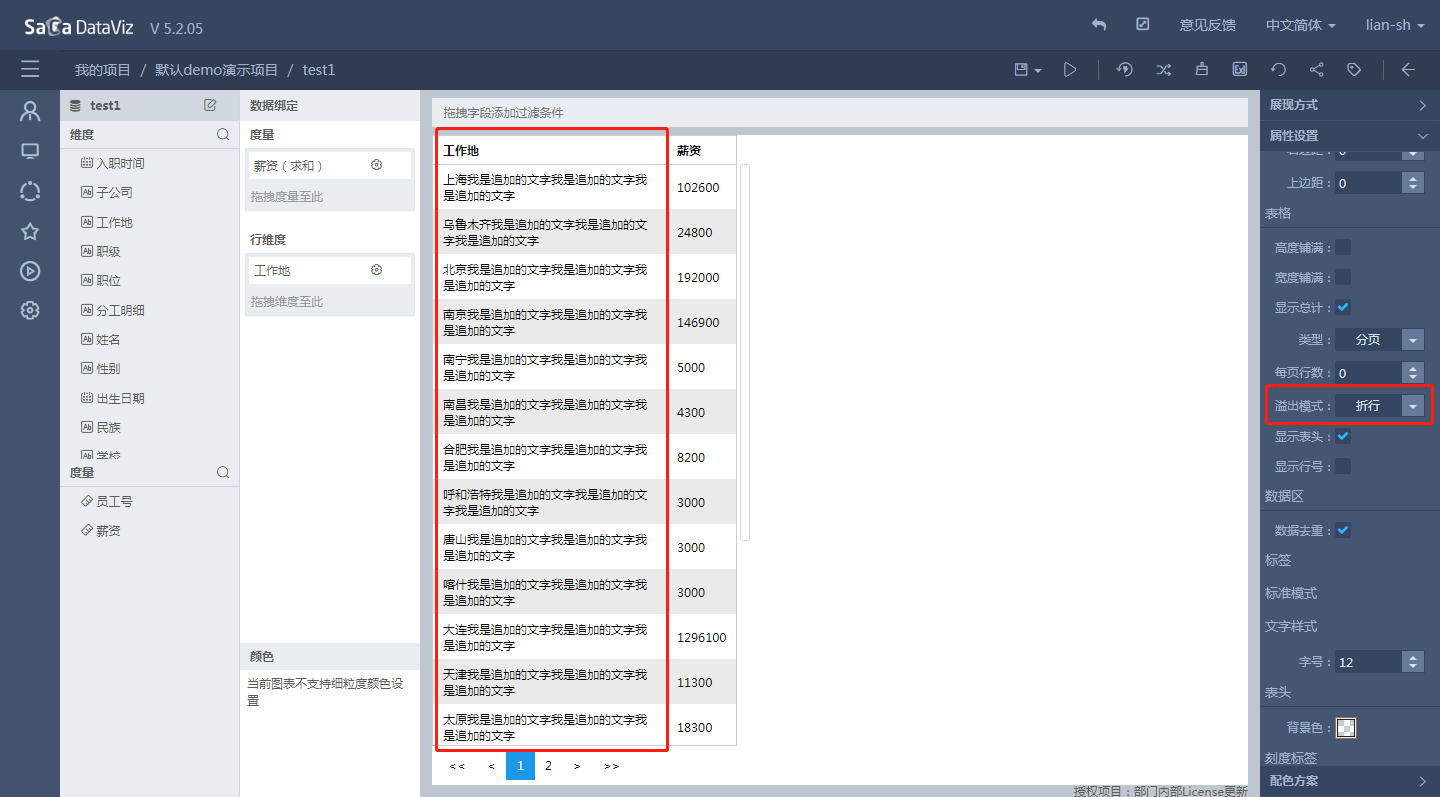Click the user profile sidebar icon

pos(30,111)
